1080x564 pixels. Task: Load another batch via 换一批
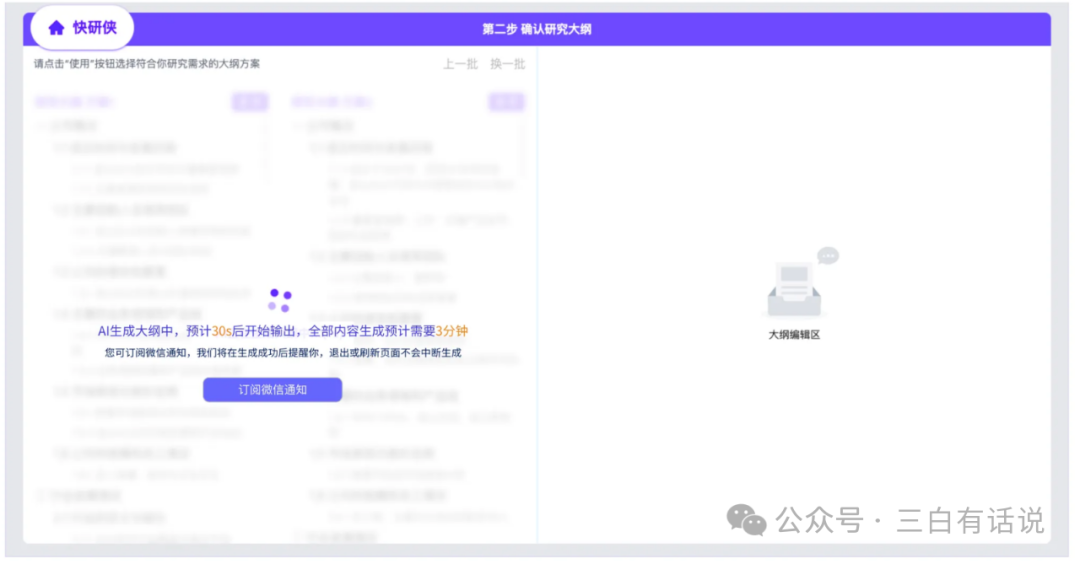pyautogui.click(x=508, y=64)
